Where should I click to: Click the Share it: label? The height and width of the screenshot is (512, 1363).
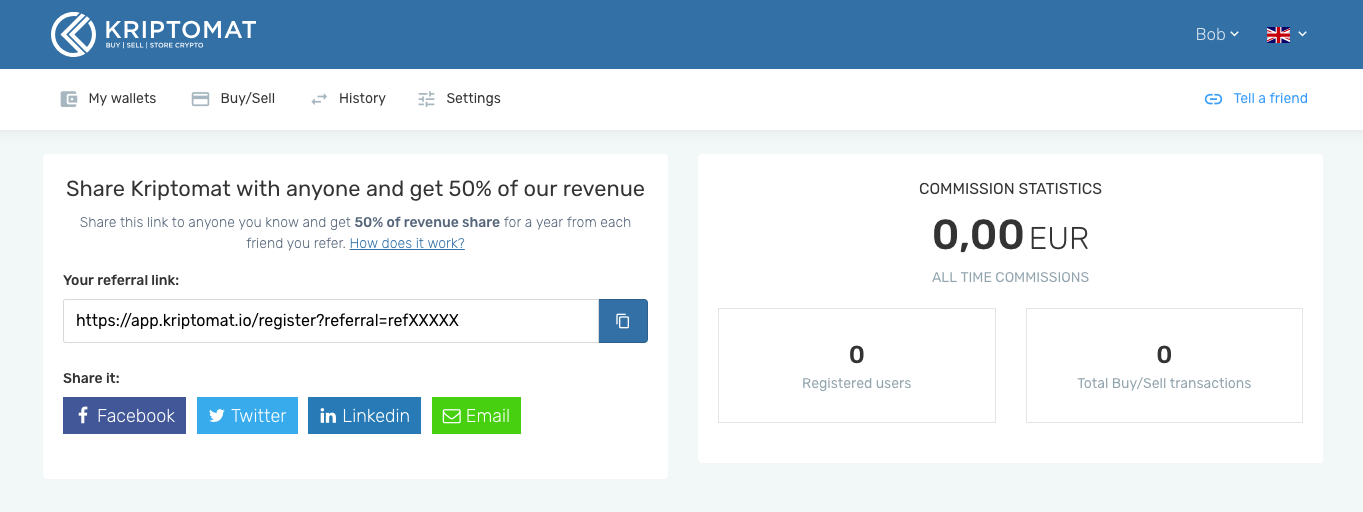tap(91, 378)
